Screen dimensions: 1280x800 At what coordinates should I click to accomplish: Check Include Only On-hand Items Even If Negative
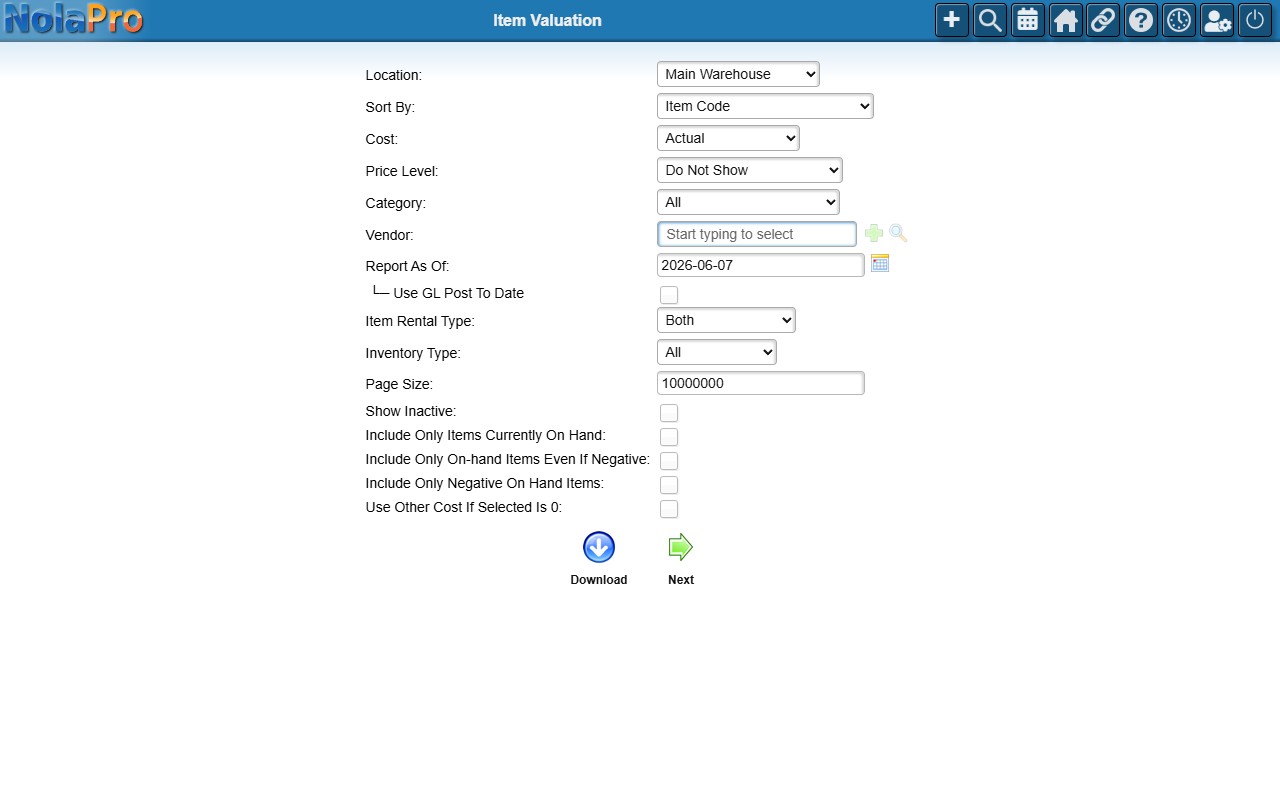pyautogui.click(x=669, y=461)
